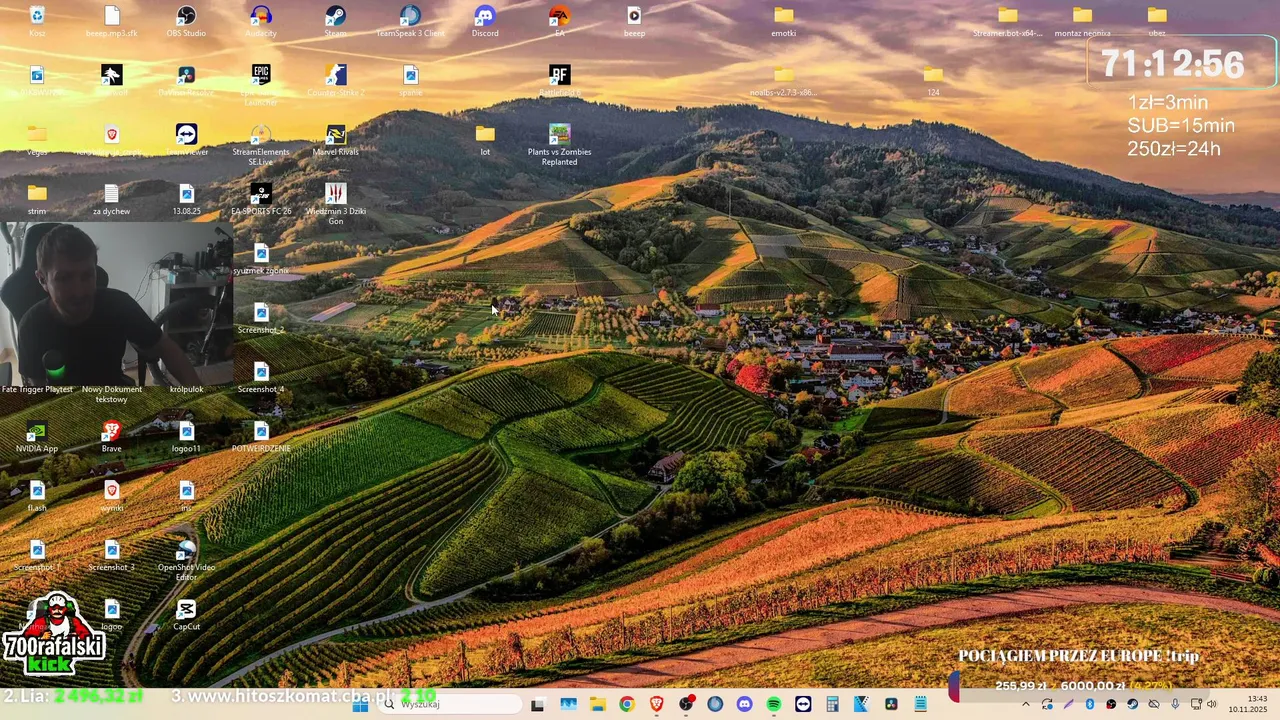This screenshot has width=1280, height=720.
Task: Open Task View on the taskbar
Action: [x=538, y=704]
